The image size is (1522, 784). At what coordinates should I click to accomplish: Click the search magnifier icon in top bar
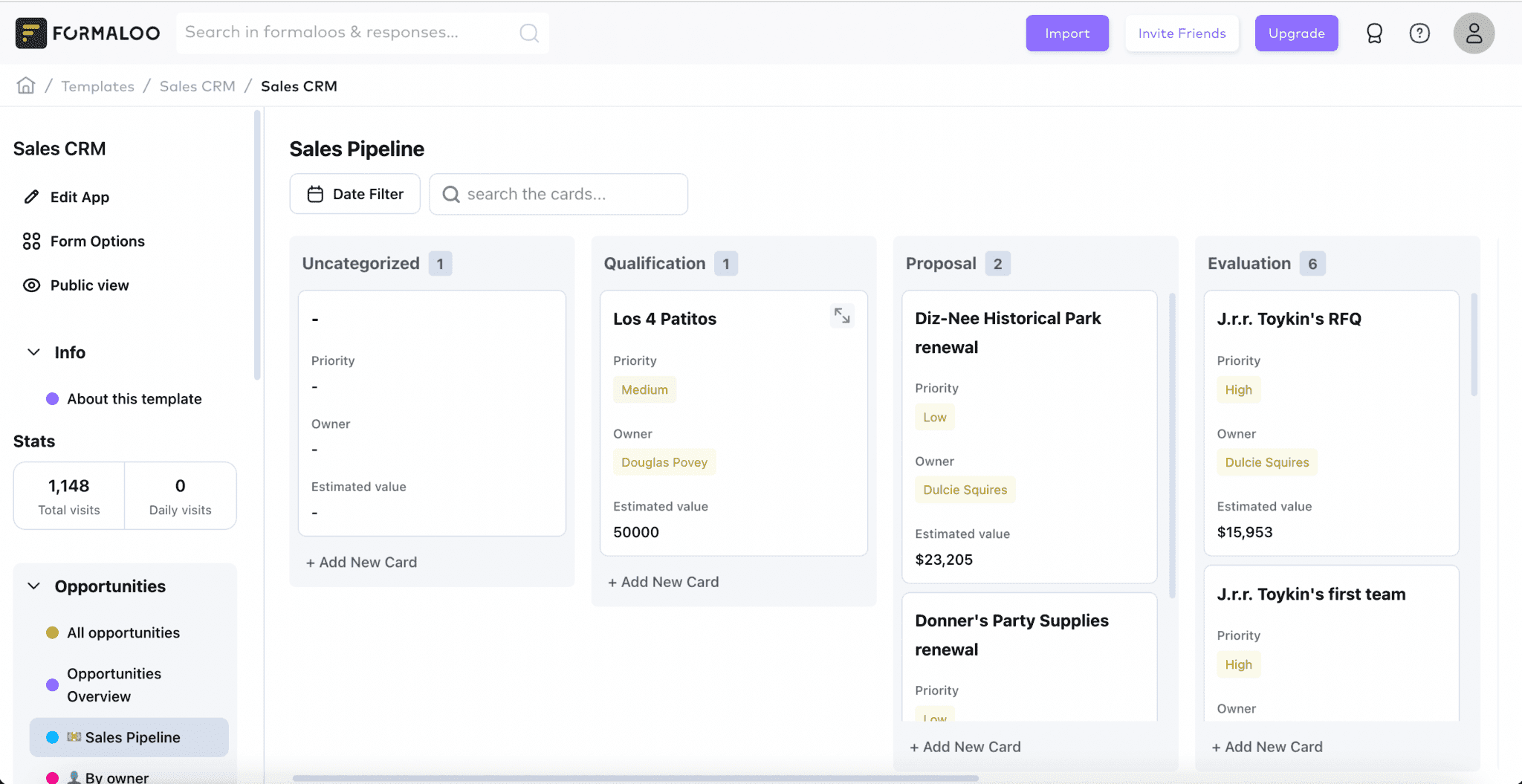coord(529,33)
